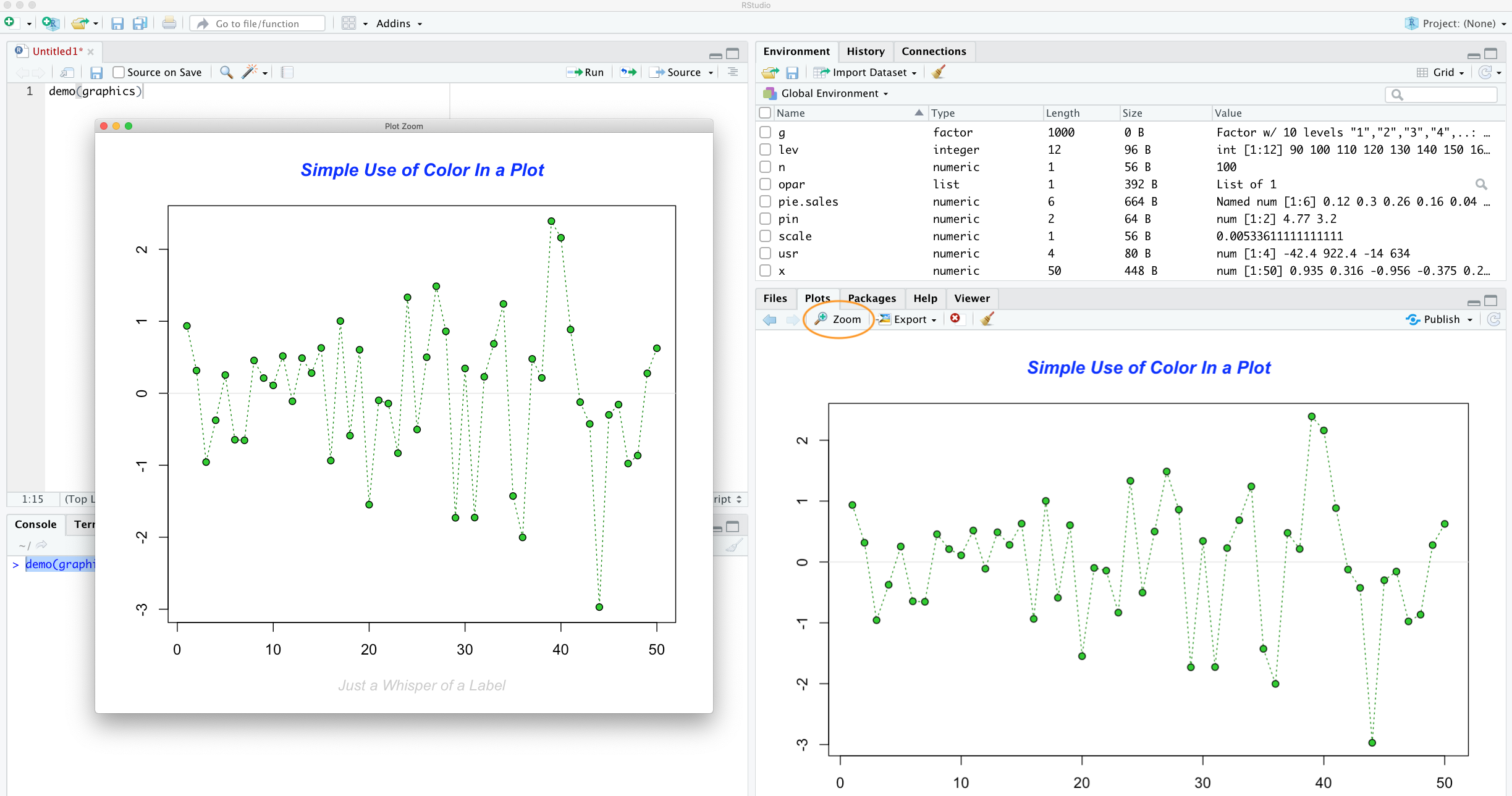
Task: Click the editor's find/replace magnifier icon
Action: [x=226, y=72]
